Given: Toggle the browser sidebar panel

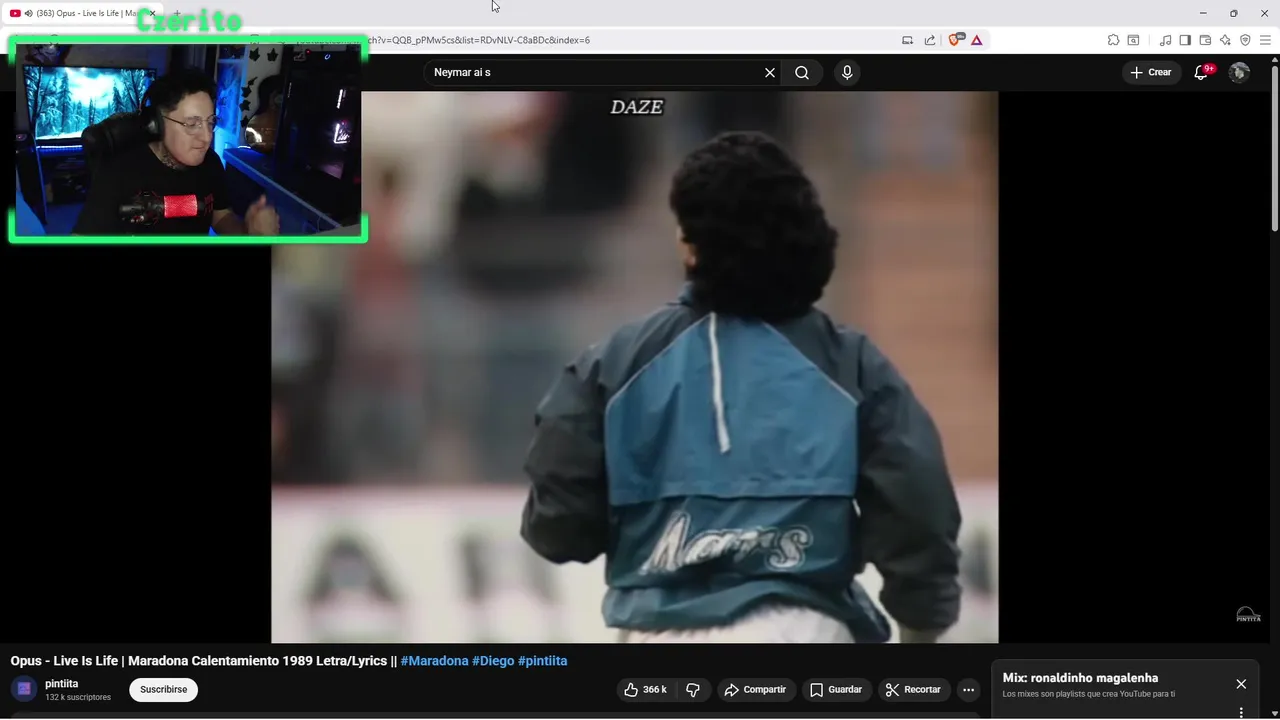Looking at the screenshot, I should point(1185,40).
